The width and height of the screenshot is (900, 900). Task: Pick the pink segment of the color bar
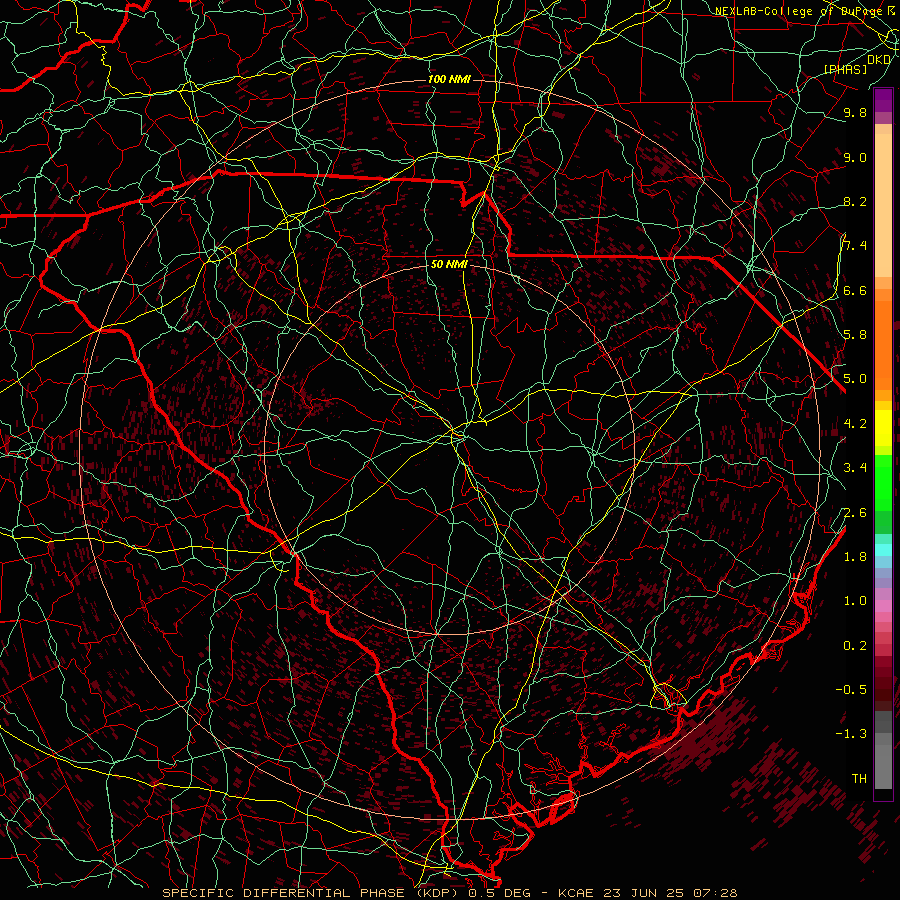[883, 605]
